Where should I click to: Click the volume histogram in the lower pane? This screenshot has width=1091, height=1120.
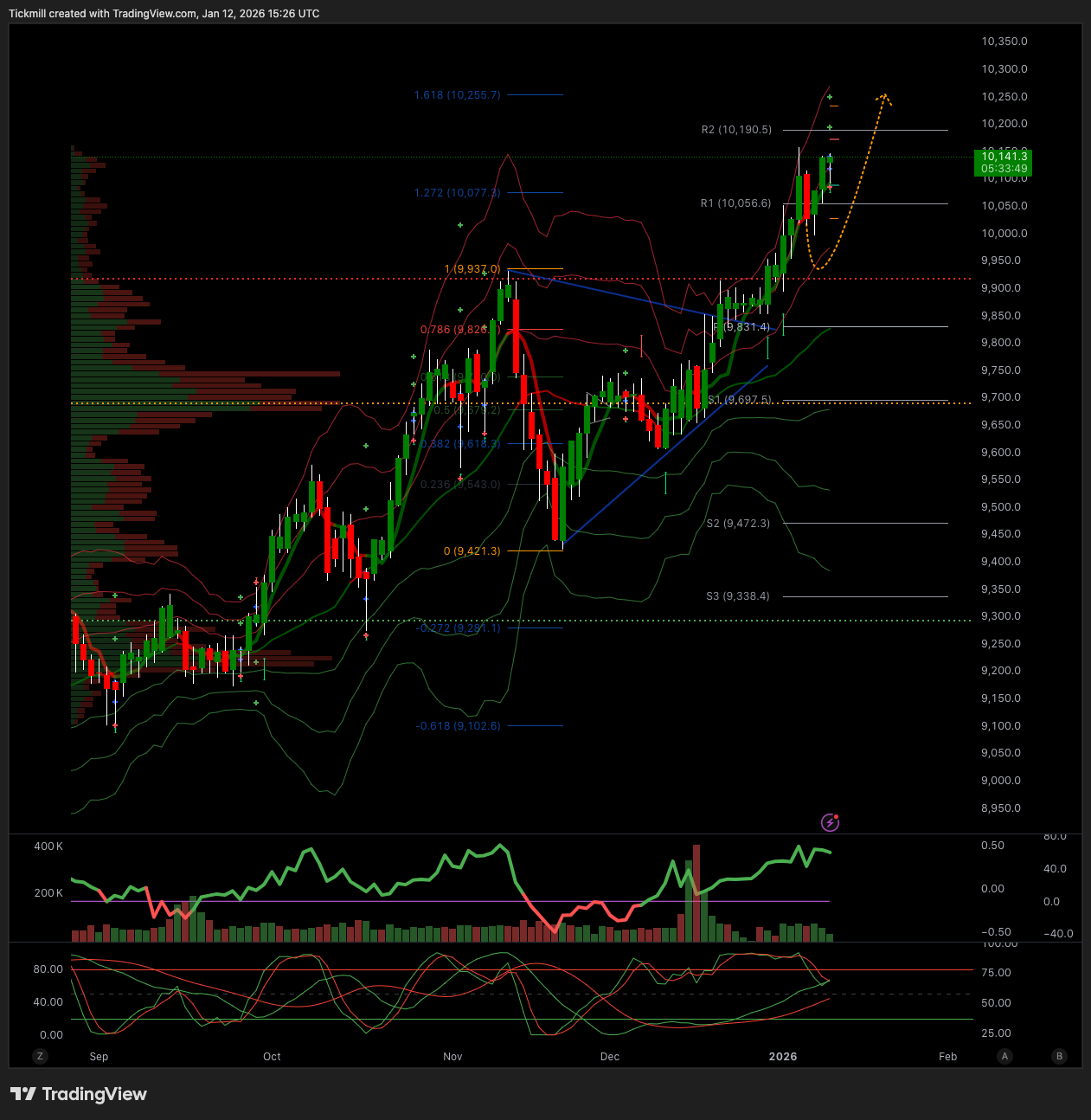pos(433,933)
